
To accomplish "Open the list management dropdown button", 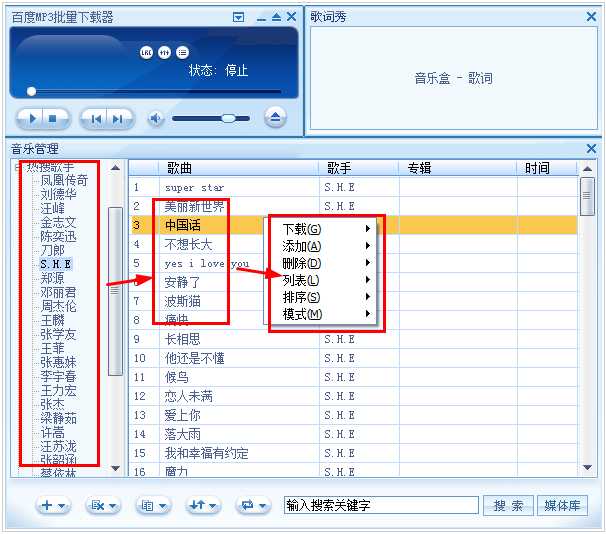I will point(153,505).
